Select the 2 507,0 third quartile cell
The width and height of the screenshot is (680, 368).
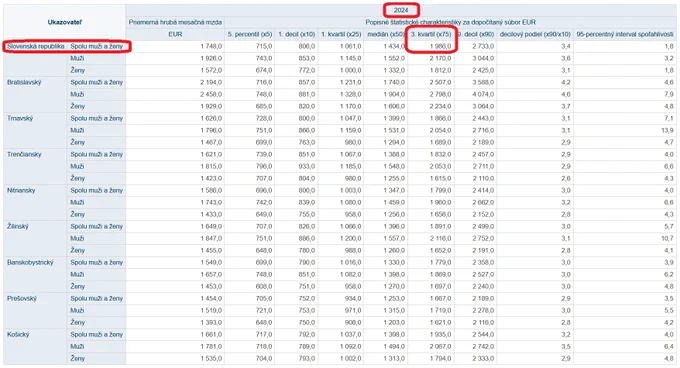coord(440,82)
